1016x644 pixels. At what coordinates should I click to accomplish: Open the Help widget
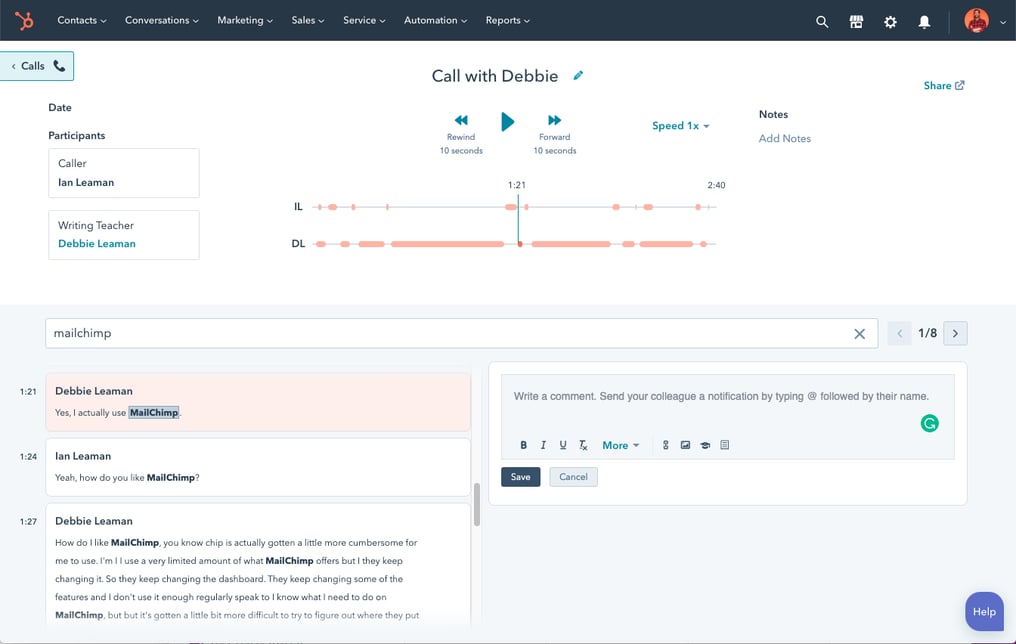[984, 612]
